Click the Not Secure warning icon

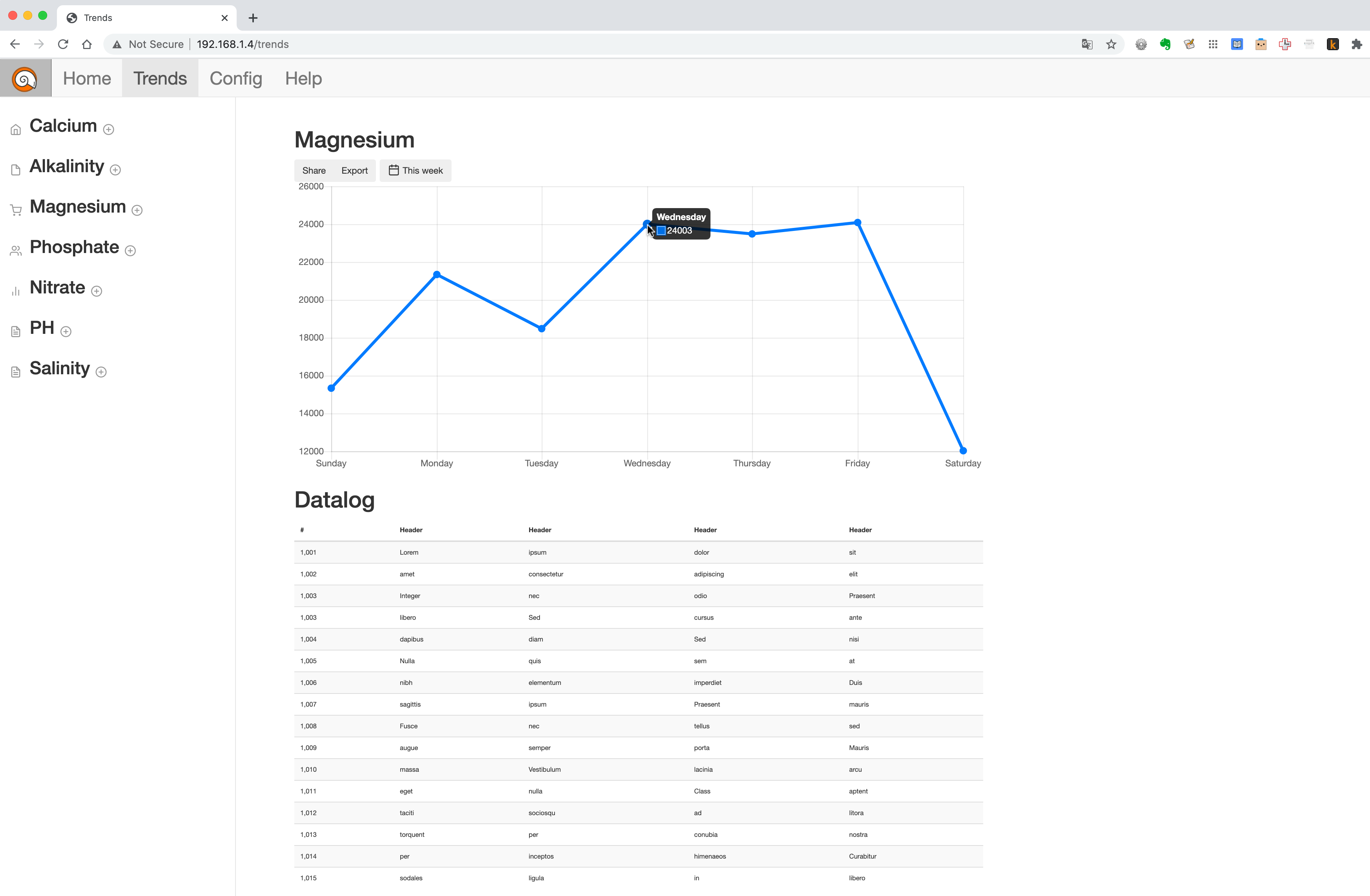point(117,44)
